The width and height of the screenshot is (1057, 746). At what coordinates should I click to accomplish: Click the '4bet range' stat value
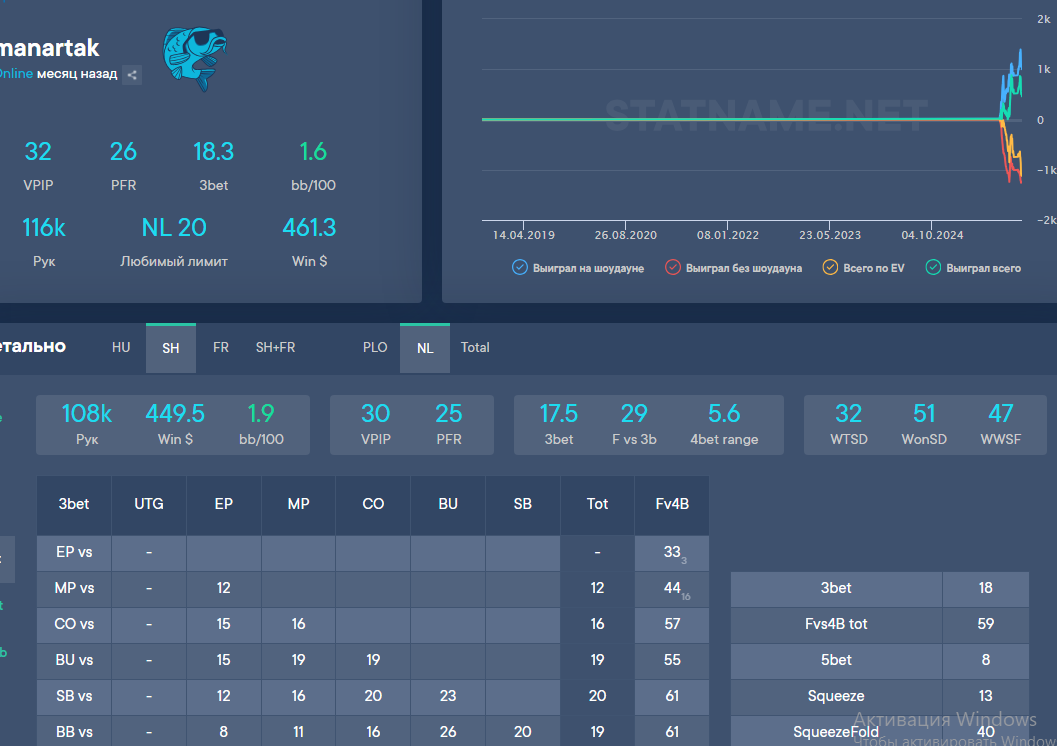click(723, 414)
